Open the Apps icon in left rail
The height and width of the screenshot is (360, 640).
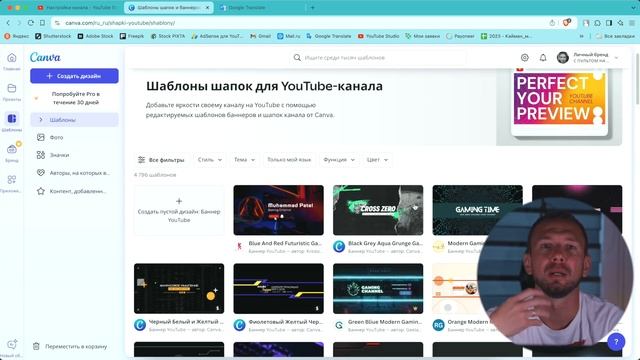click(x=12, y=180)
